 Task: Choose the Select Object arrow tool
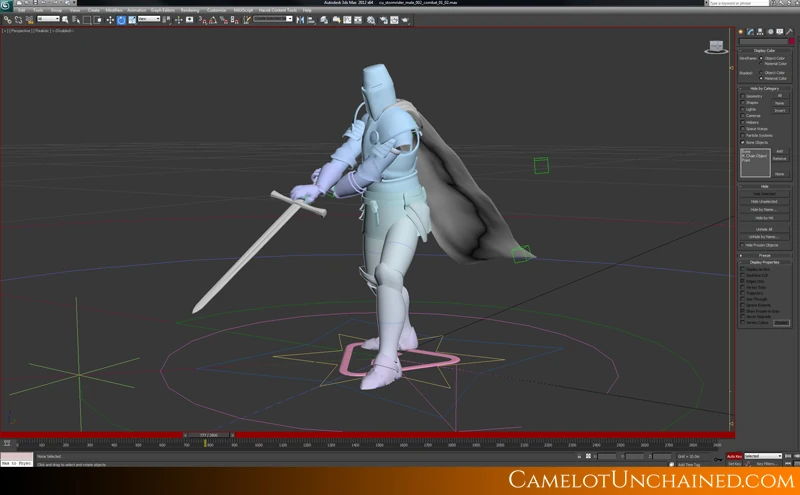point(65,20)
